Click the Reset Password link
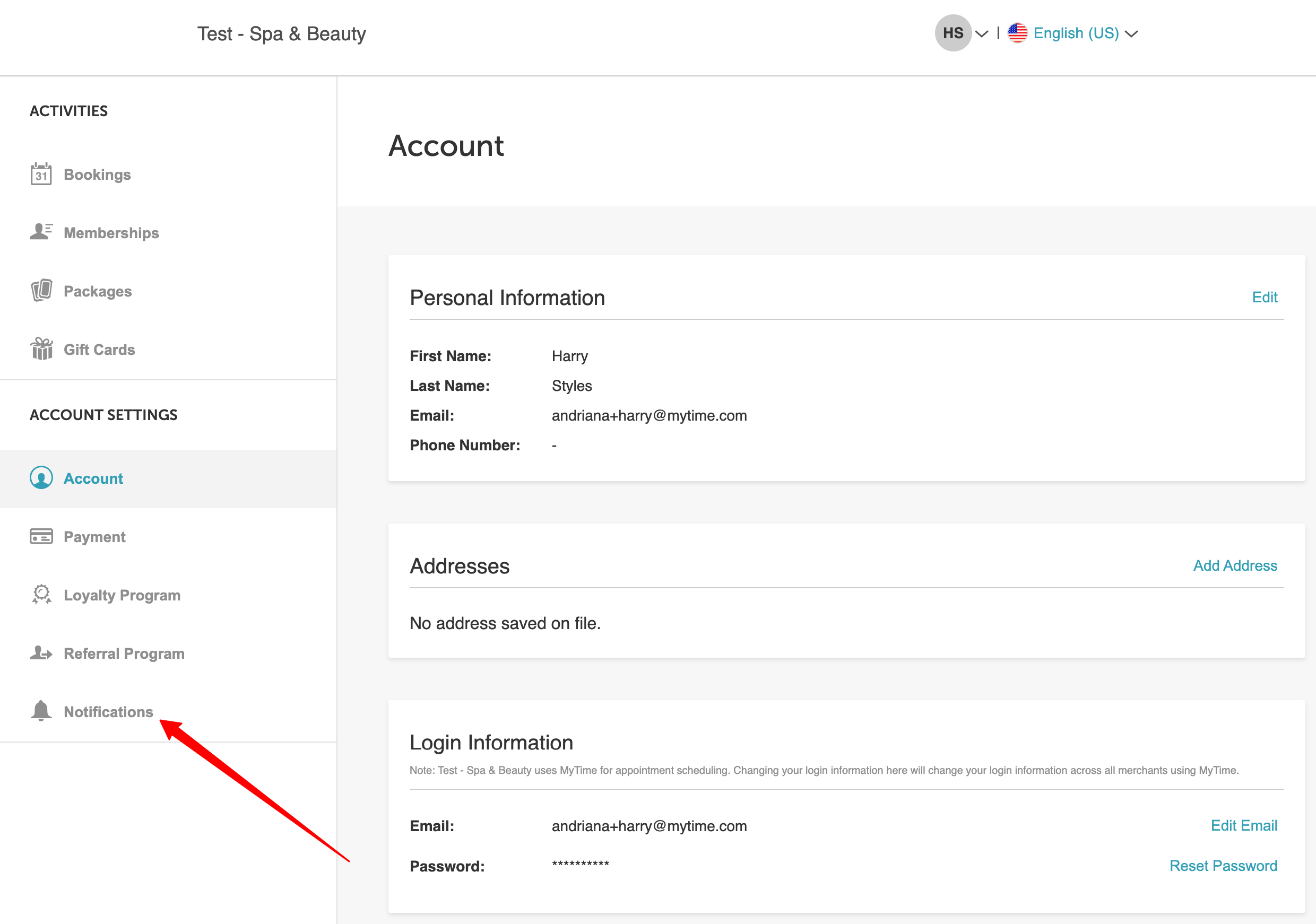The width and height of the screenshot is (1316, 924). point(1223,866)
